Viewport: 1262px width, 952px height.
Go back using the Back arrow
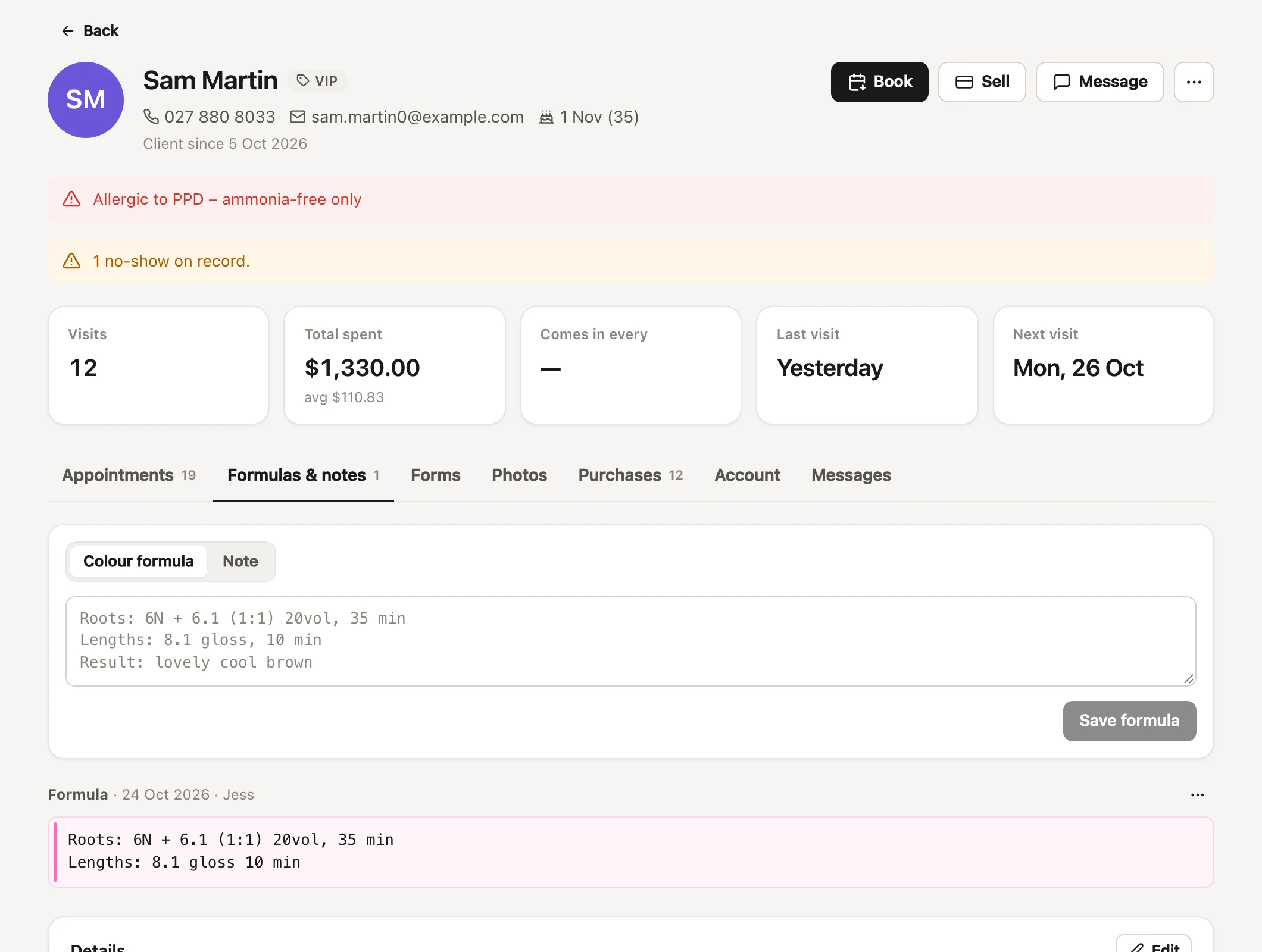[x=89, y=31]
